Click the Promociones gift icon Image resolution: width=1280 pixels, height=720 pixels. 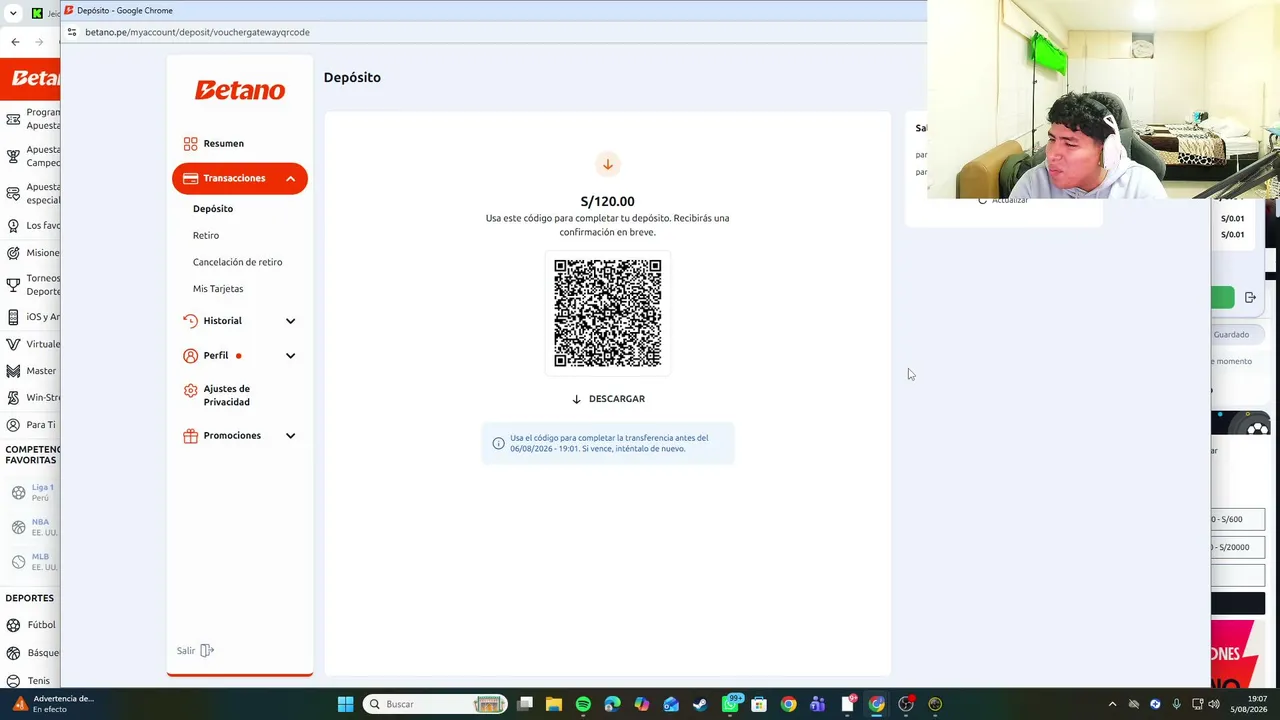(x=190, y=436)
